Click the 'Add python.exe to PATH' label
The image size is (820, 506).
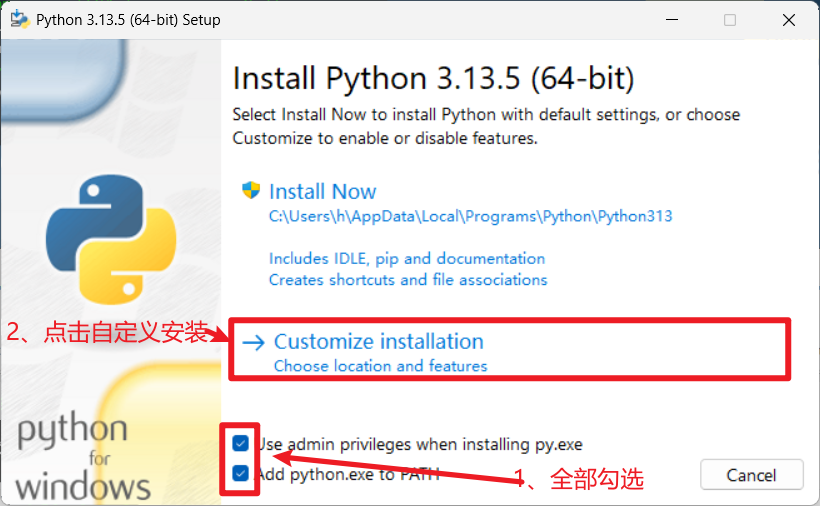pos(349,474)
